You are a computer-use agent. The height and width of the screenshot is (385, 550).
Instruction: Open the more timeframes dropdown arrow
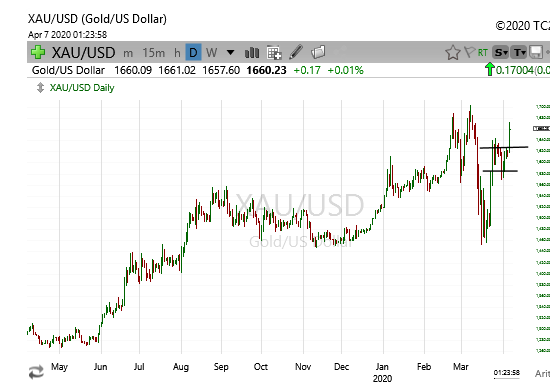tap(230, 53)
